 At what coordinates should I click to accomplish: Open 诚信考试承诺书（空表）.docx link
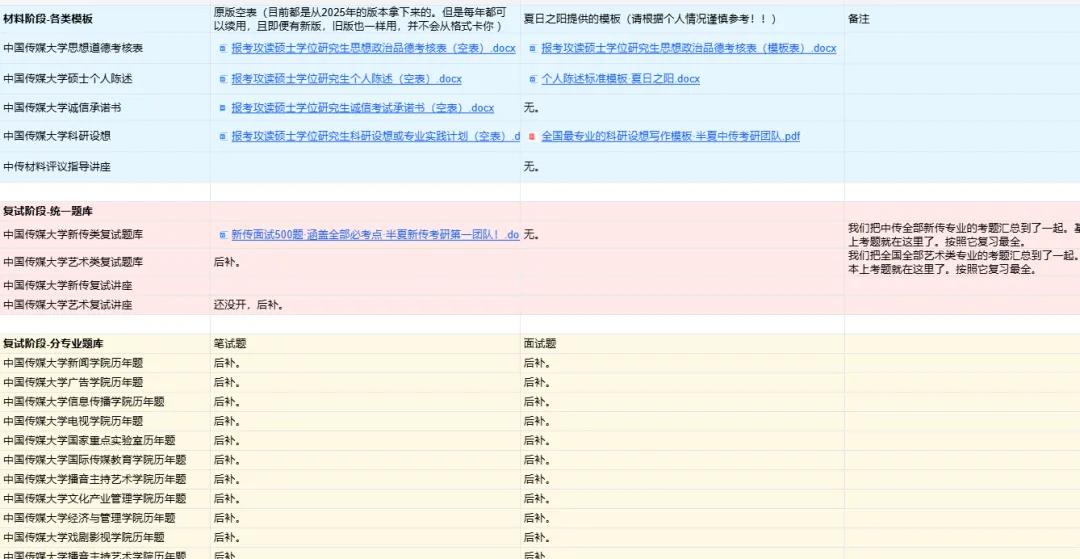[x=362, y=108]
